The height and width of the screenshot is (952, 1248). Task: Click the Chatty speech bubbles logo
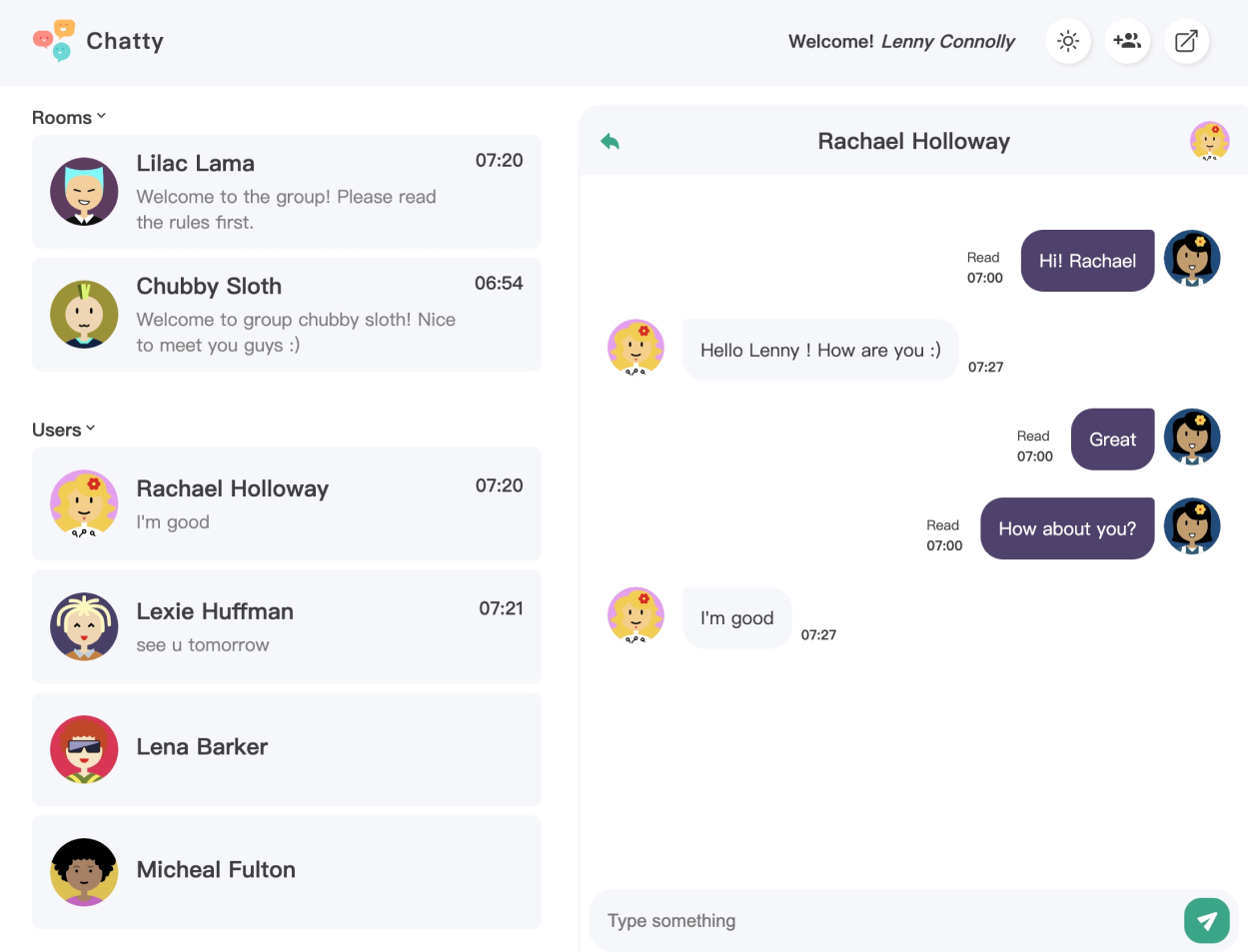[x=54, y=41]
